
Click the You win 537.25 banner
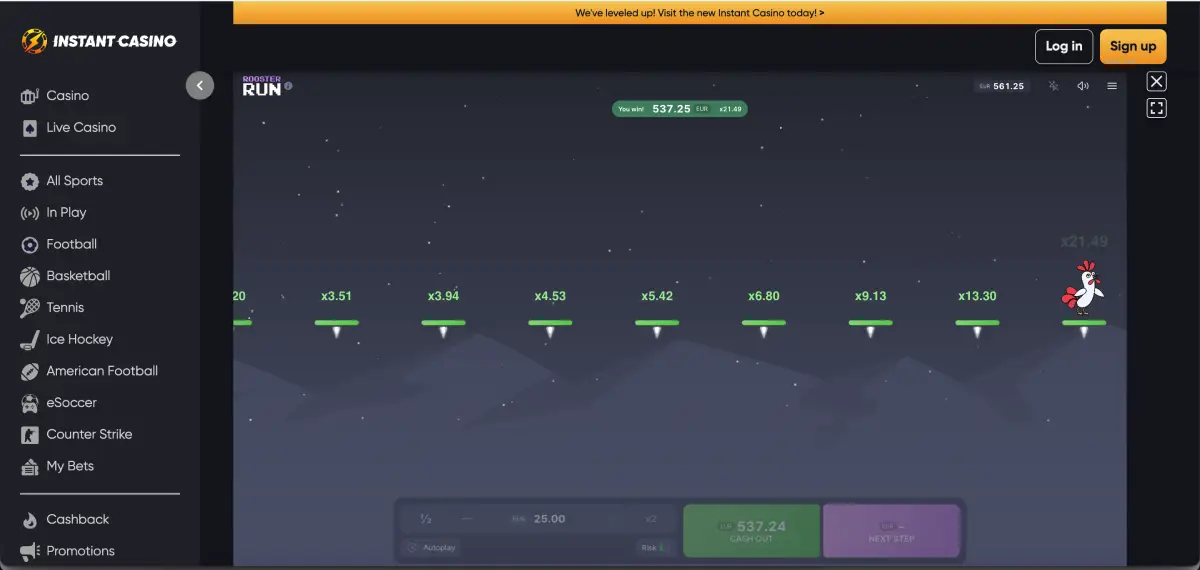[680, 109]
